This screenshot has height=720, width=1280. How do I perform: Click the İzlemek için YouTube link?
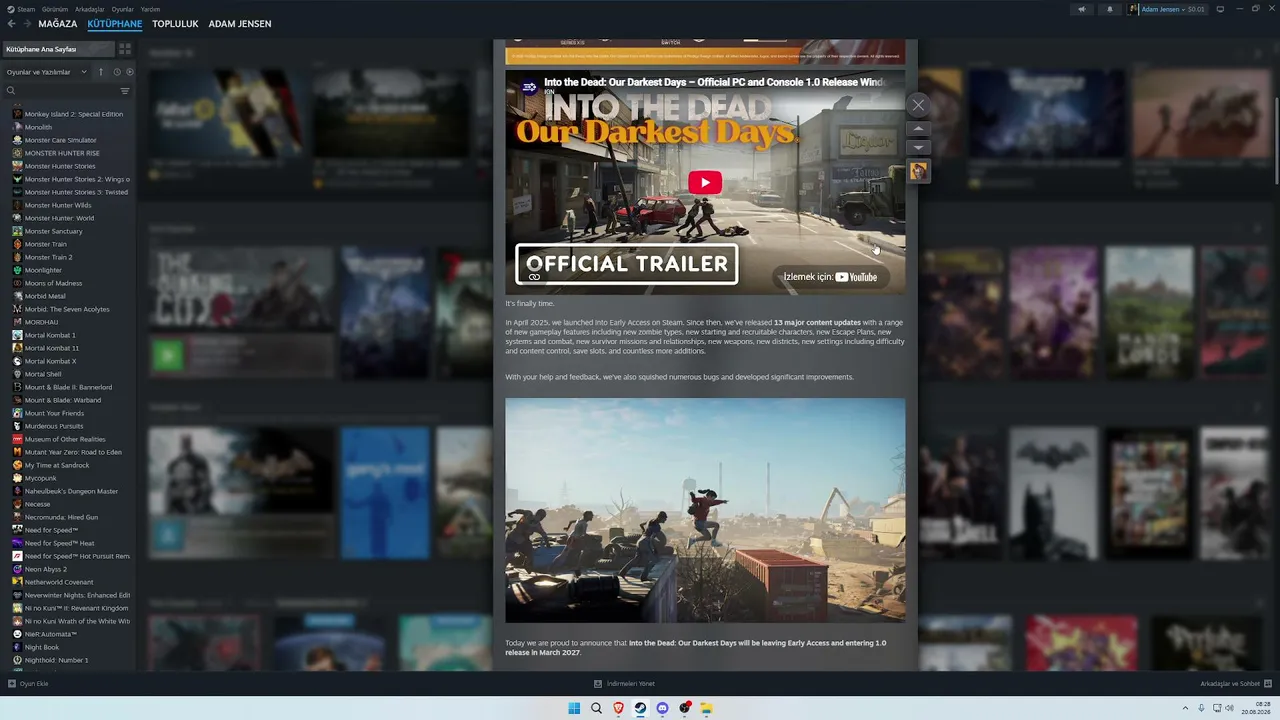tap(830, 277)
